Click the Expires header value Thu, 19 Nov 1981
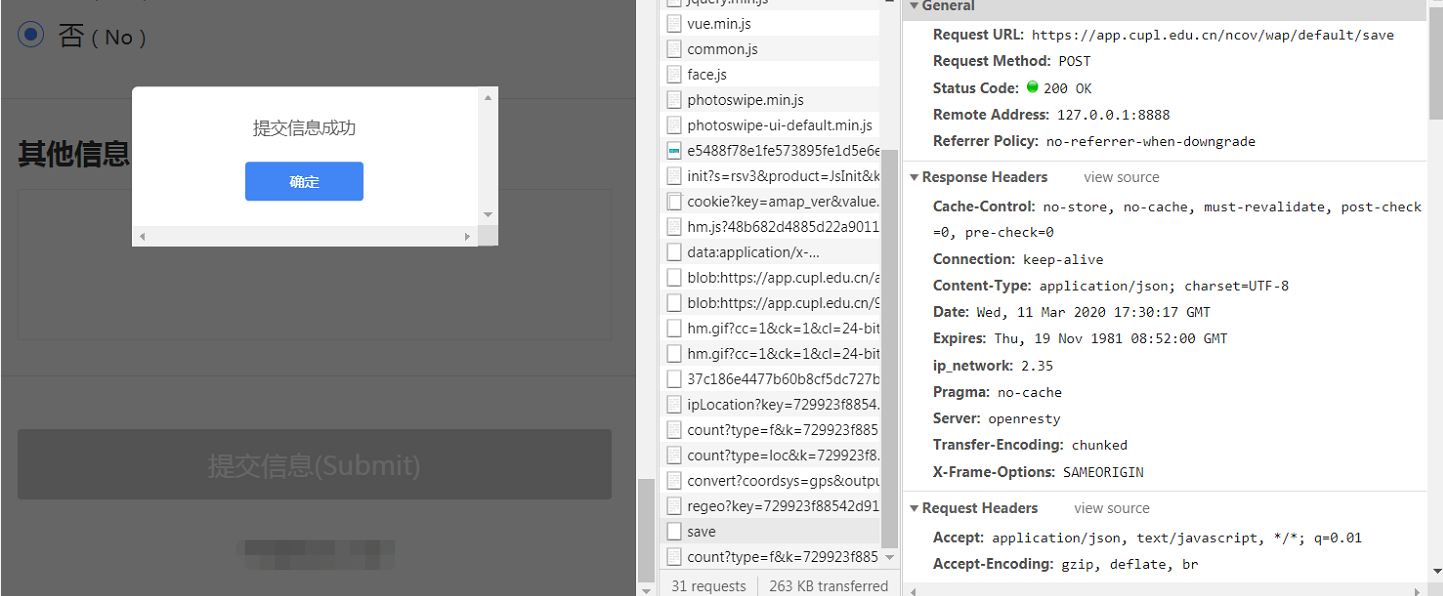The width and height of the screenshot is (1443, 596). pyautogui.click(x=1110, y=338)
